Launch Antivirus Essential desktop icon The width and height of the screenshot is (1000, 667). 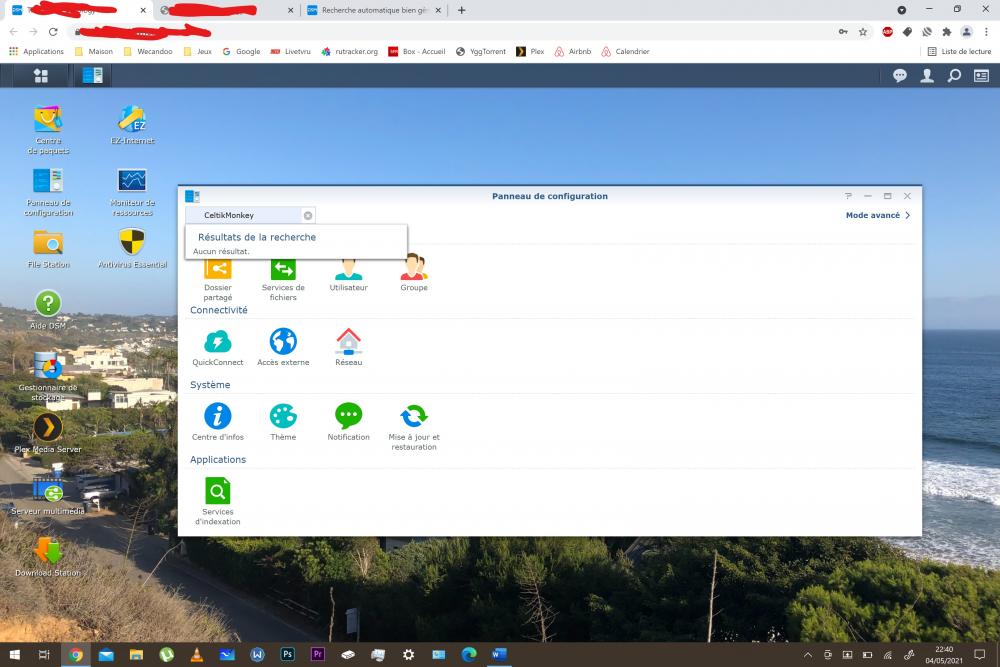133,249
